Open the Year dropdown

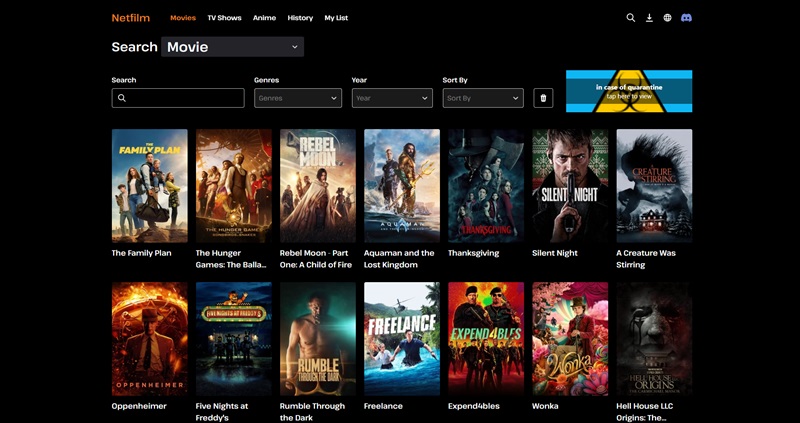pyautogui.click(x=392, y=98)
